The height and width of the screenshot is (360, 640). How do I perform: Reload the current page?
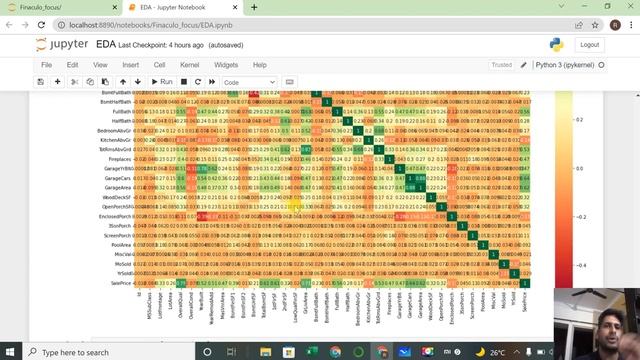coord(41,25)
